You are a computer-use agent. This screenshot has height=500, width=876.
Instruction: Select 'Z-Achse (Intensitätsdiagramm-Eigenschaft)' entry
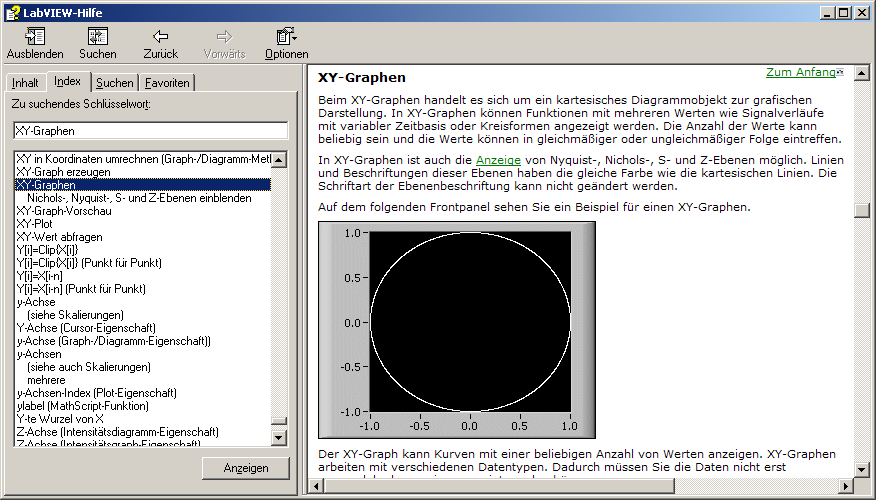[143, 432]
